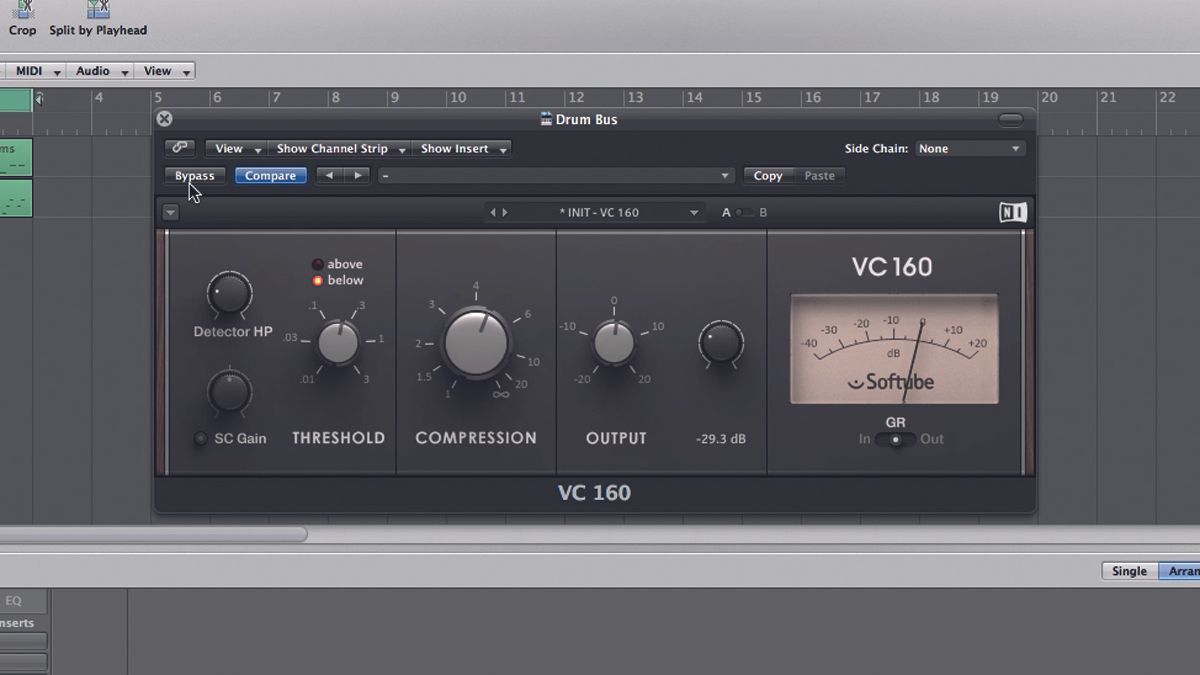Open the Audio menu

pos(95,70)
